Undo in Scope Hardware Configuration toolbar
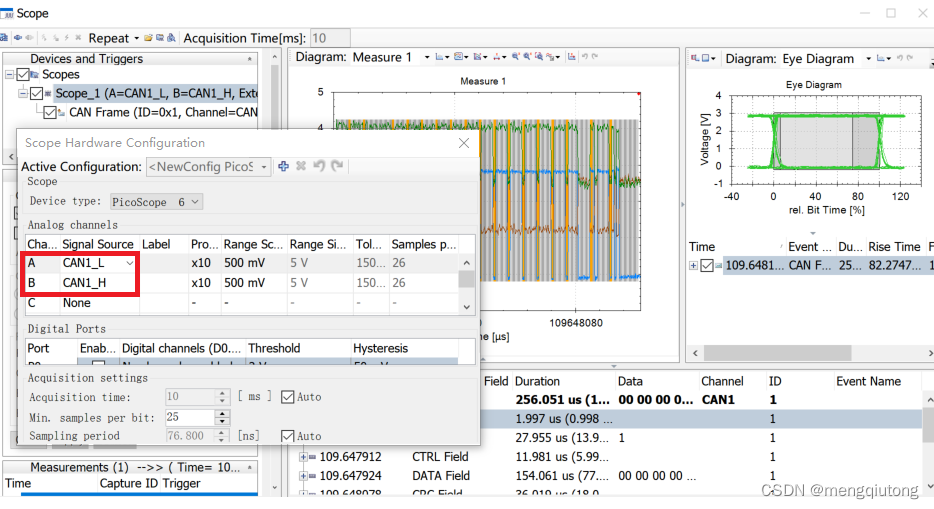This screenshot has width=934, height=509. pyautogui.click(x=319, y=165)
